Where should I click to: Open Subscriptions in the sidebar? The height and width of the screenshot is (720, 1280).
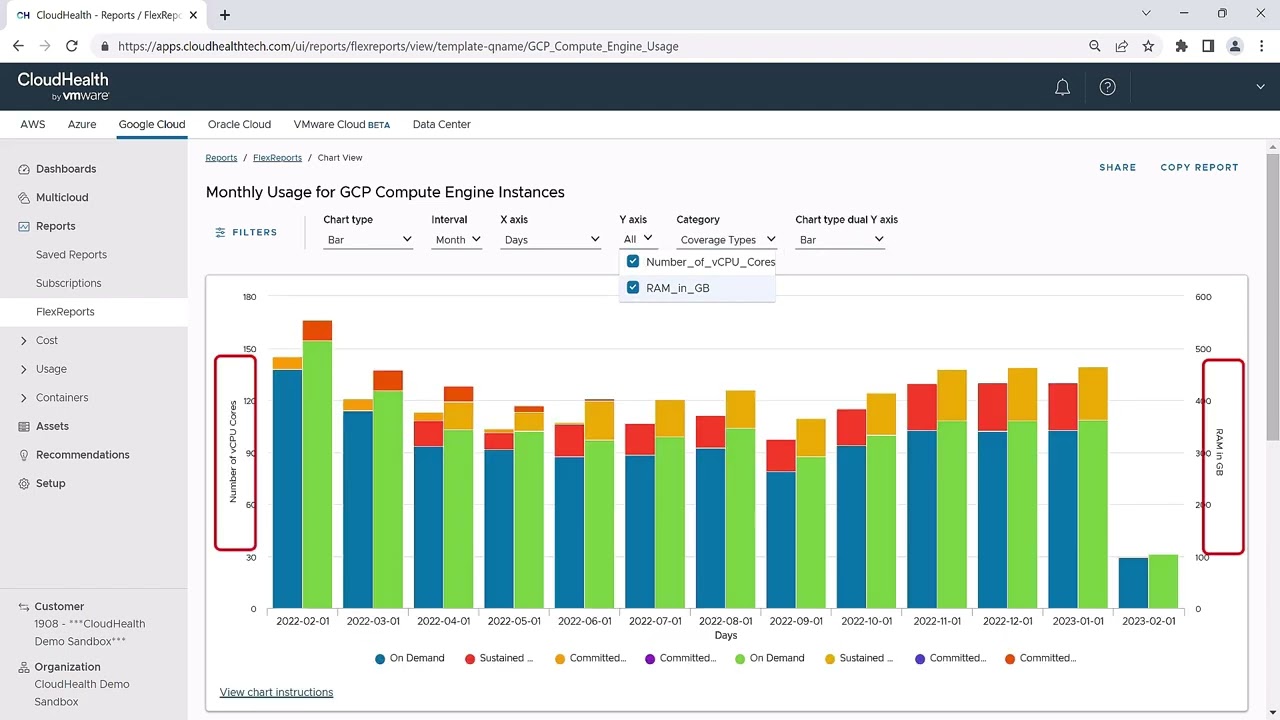click(x=69, y=283)
